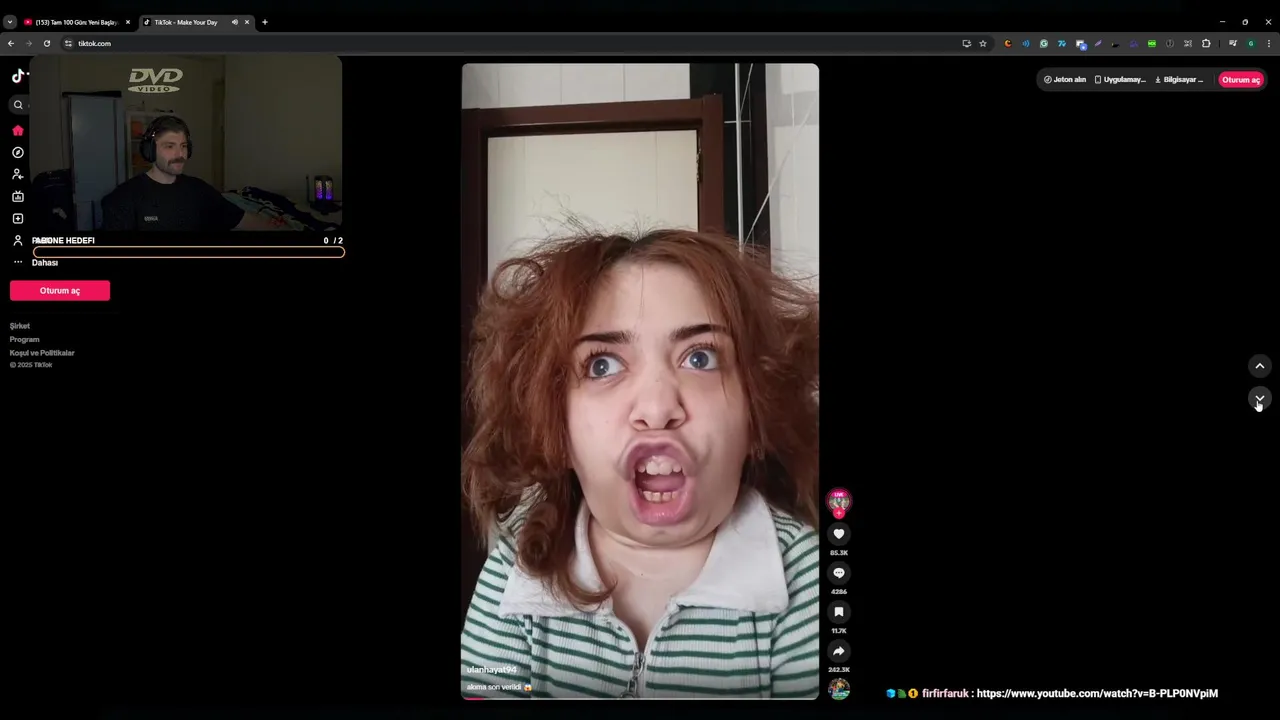Click the TikTok logo in the sidebar
Image resolution: width=1280 pixels, height=720 pixels.
(18, 76)
